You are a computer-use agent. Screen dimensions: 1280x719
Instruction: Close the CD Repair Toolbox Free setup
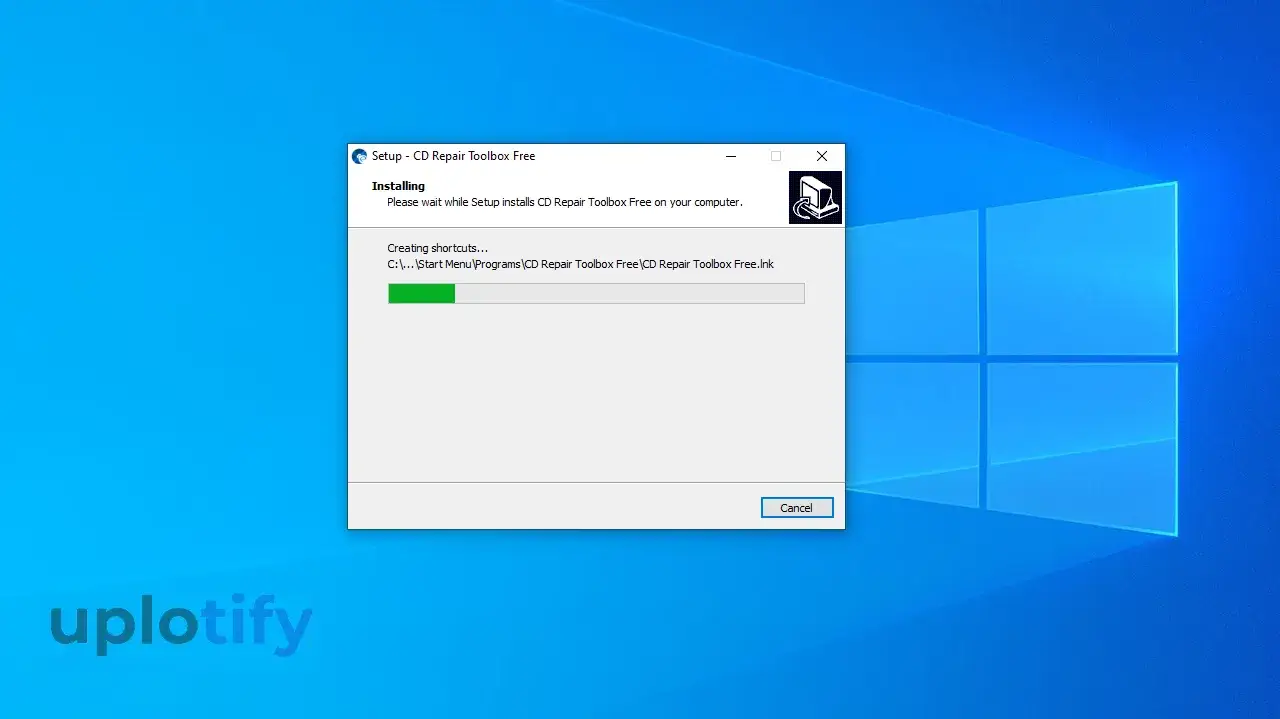pos(821,156)
